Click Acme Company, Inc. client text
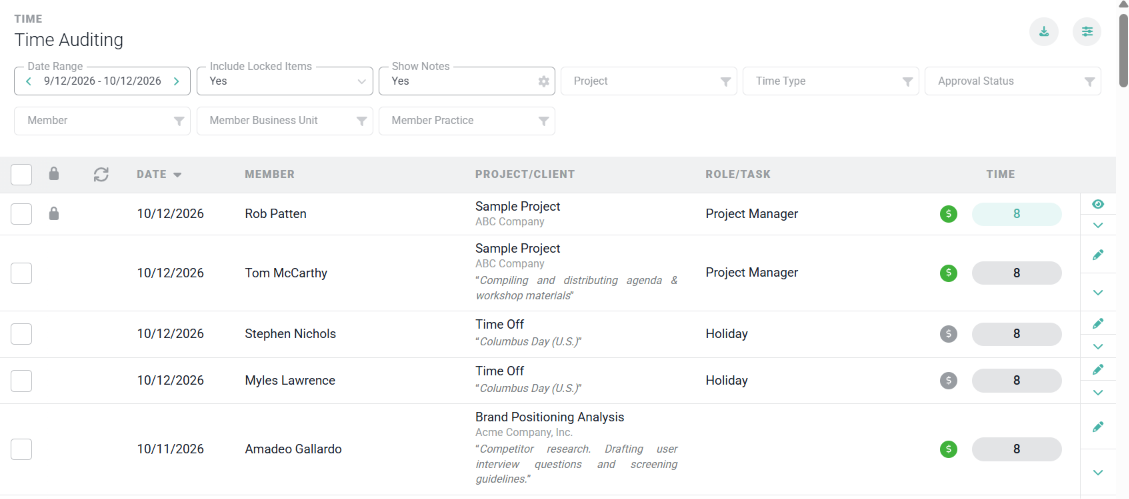 pyautogui.click(x=523, y=433)
